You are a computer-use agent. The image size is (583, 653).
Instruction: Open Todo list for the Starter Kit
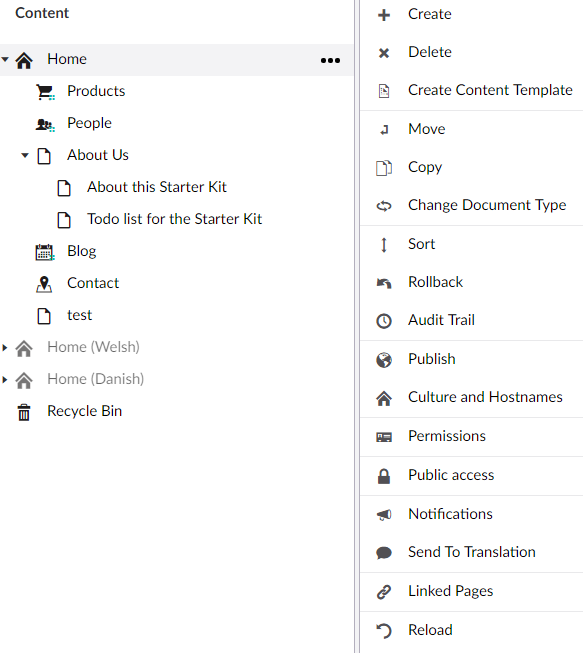tap(174, 219)
